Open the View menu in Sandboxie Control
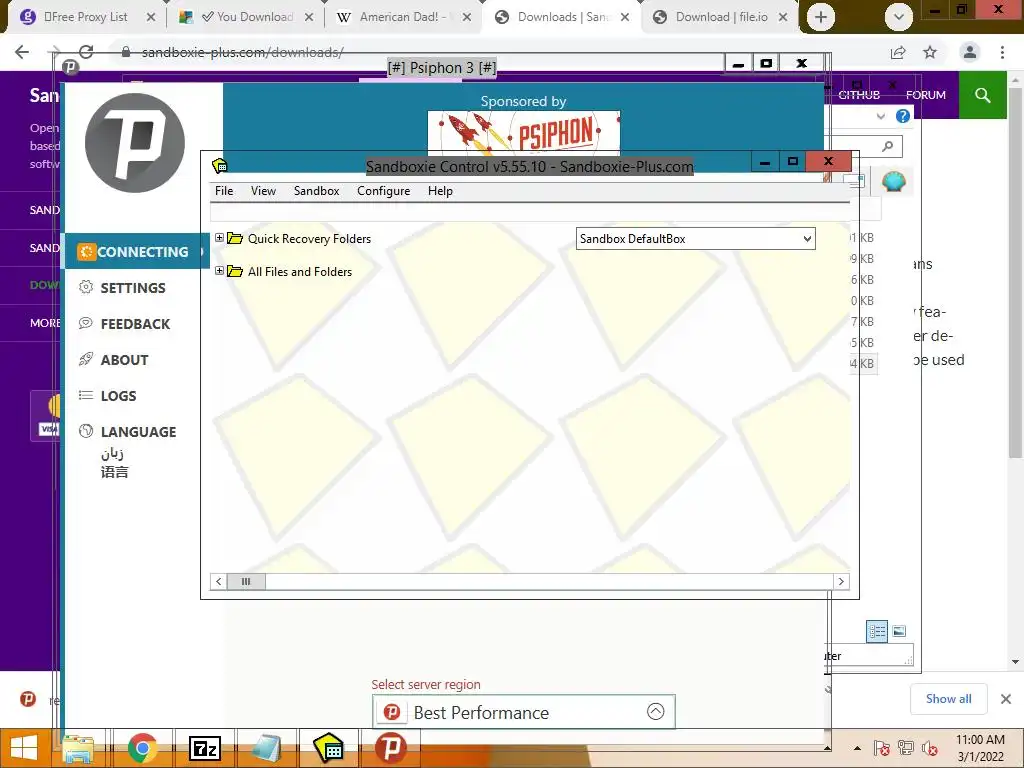This screenshot has height=768, width=1024. pyautogui.click(x=263, y=191)
